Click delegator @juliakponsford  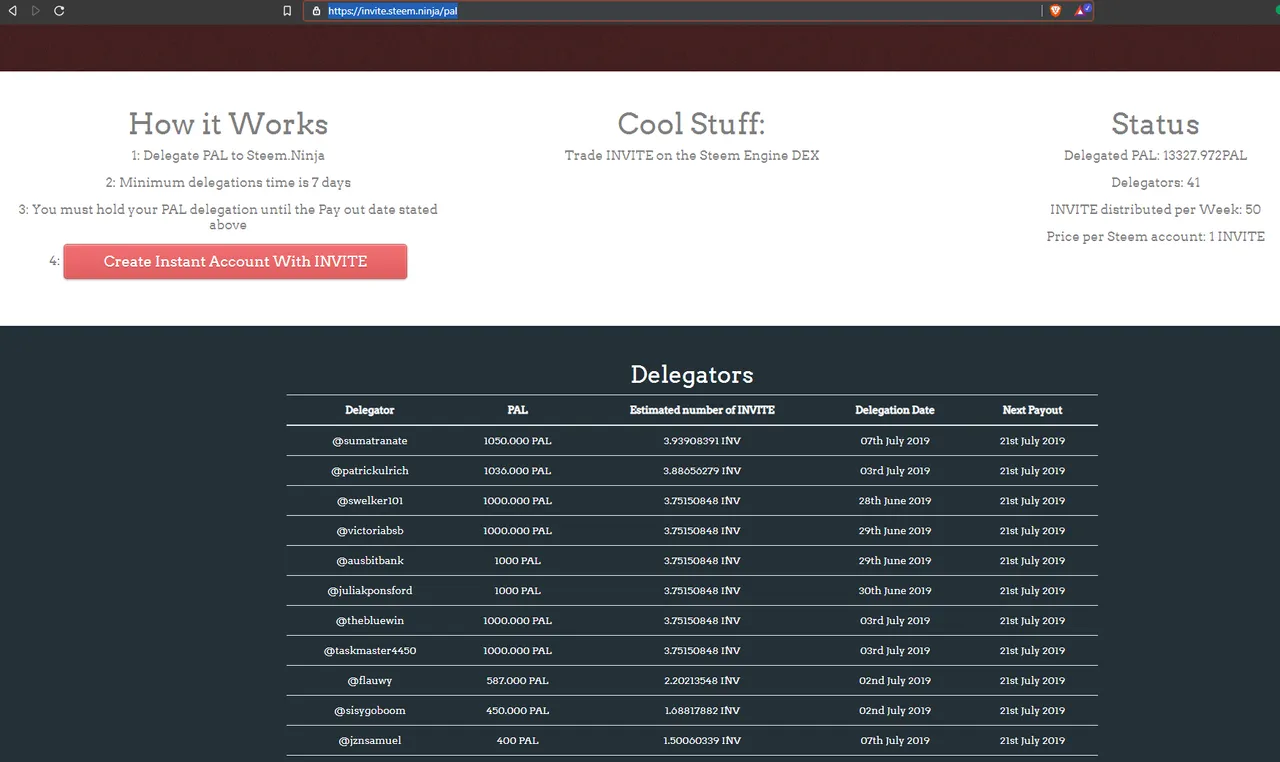point(370,591)
